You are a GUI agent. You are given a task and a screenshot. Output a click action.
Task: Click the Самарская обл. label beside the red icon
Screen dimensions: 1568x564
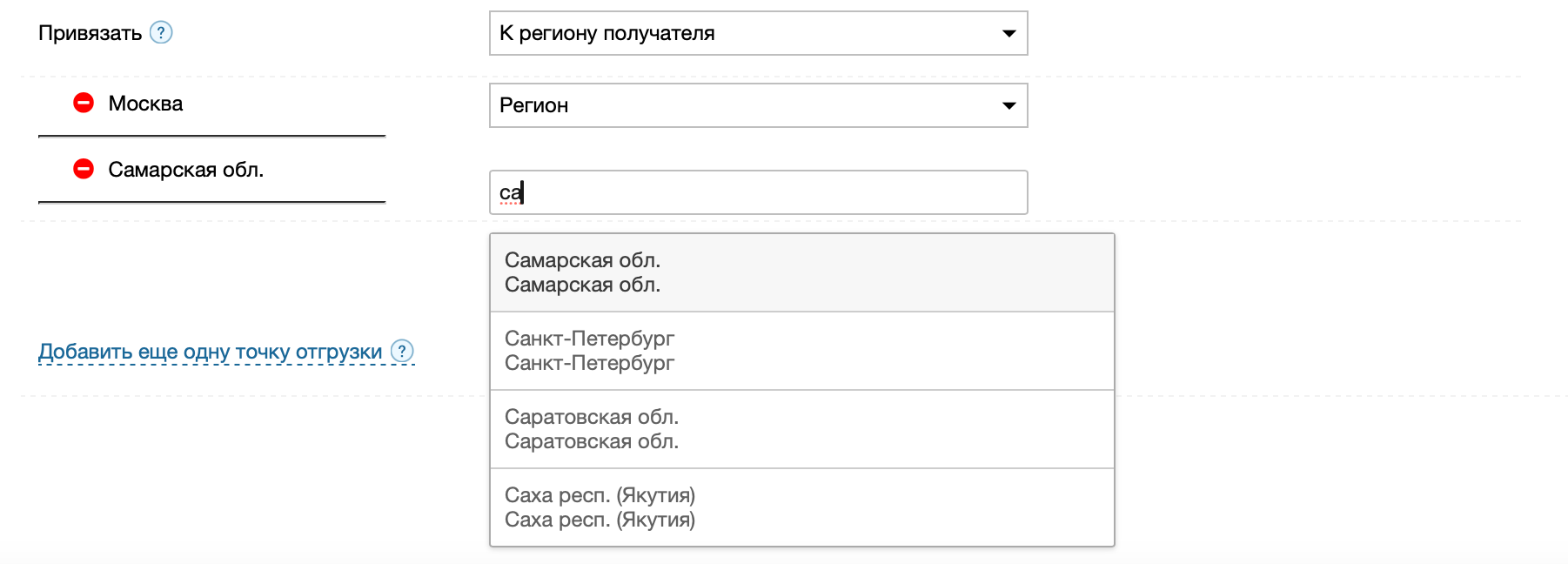click(185, 170)
